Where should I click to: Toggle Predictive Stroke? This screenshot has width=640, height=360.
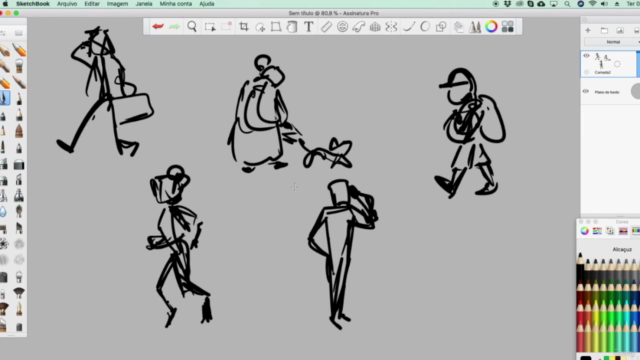[x=425, y=27]
